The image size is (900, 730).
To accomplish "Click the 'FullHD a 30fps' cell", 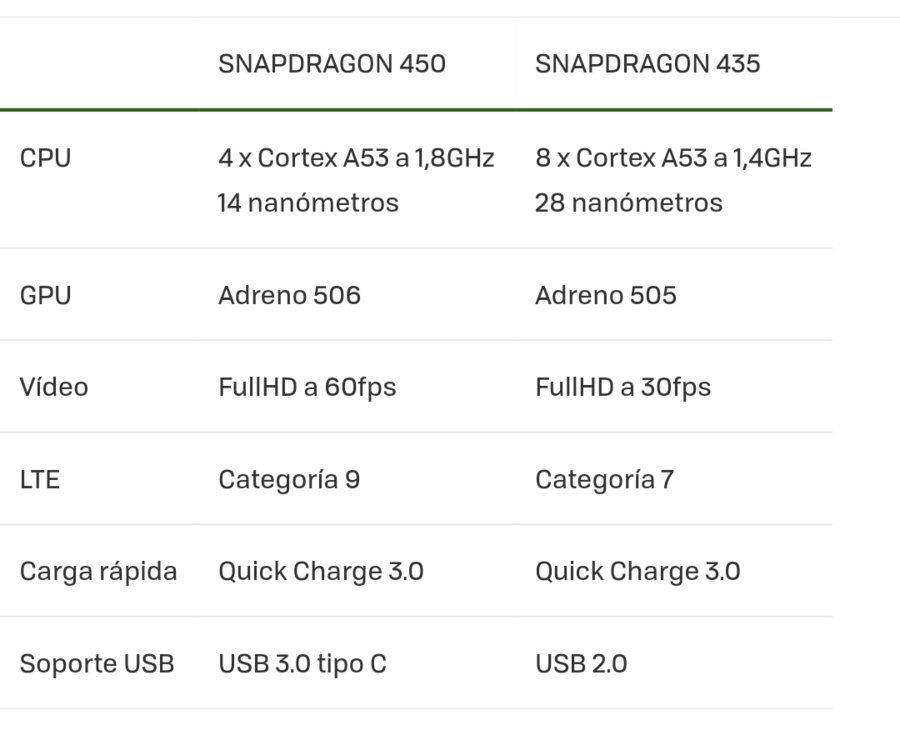I will pos(623,387).
